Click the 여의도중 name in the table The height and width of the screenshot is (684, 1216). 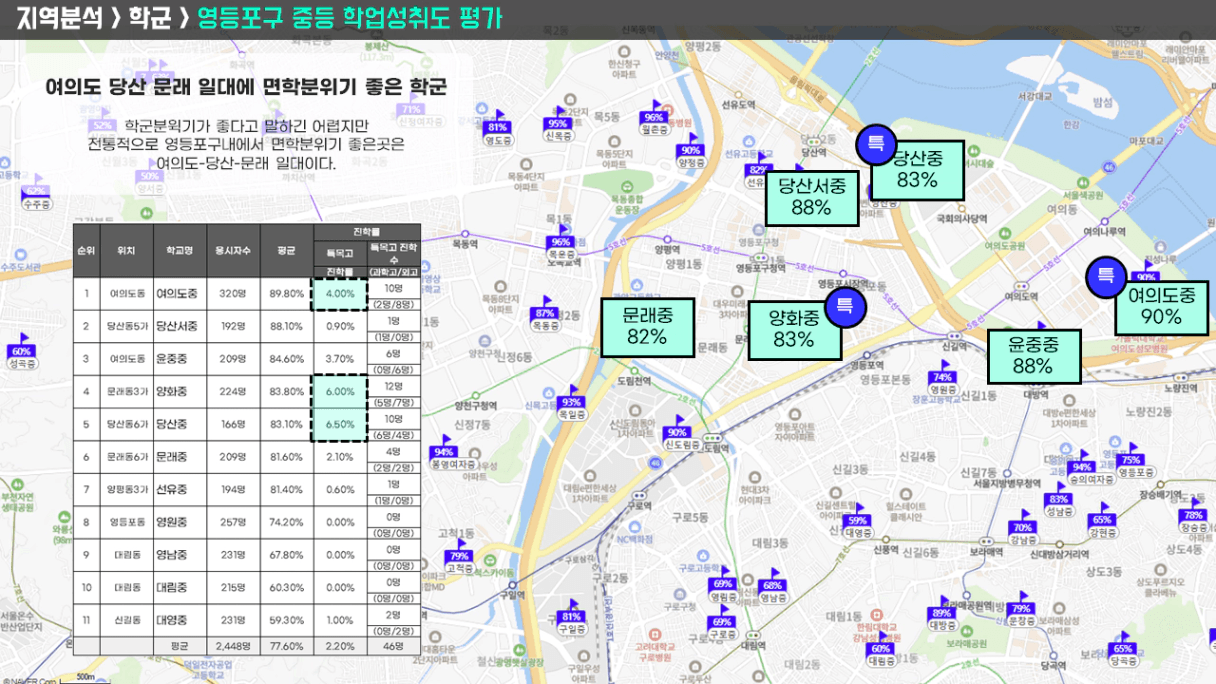176,294
